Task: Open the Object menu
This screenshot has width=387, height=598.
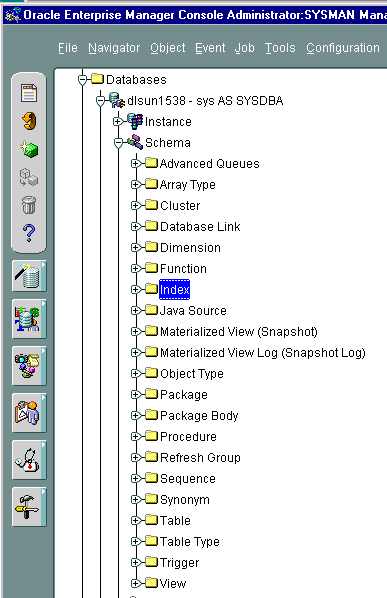Action: pos(168,48)
